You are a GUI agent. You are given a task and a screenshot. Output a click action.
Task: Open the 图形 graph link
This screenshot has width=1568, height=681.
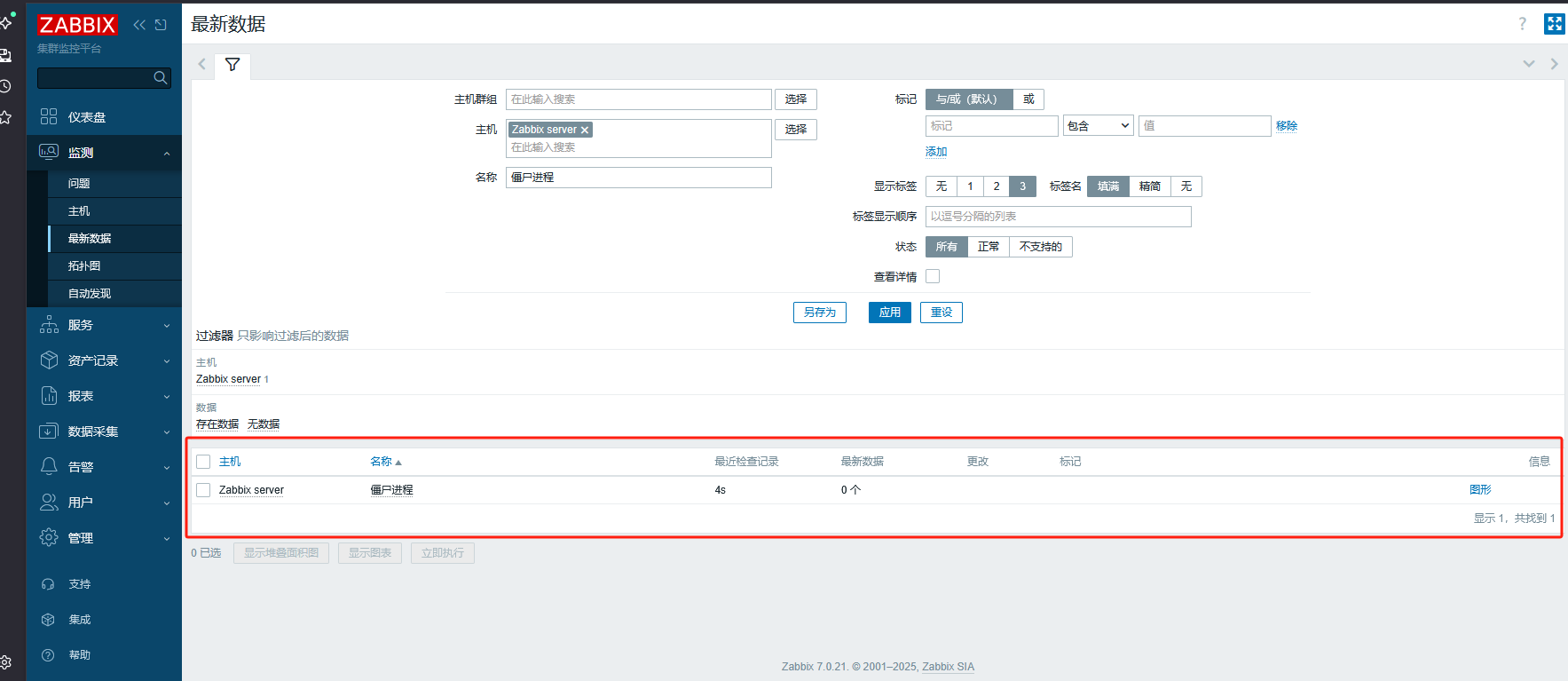point(1480,490)
